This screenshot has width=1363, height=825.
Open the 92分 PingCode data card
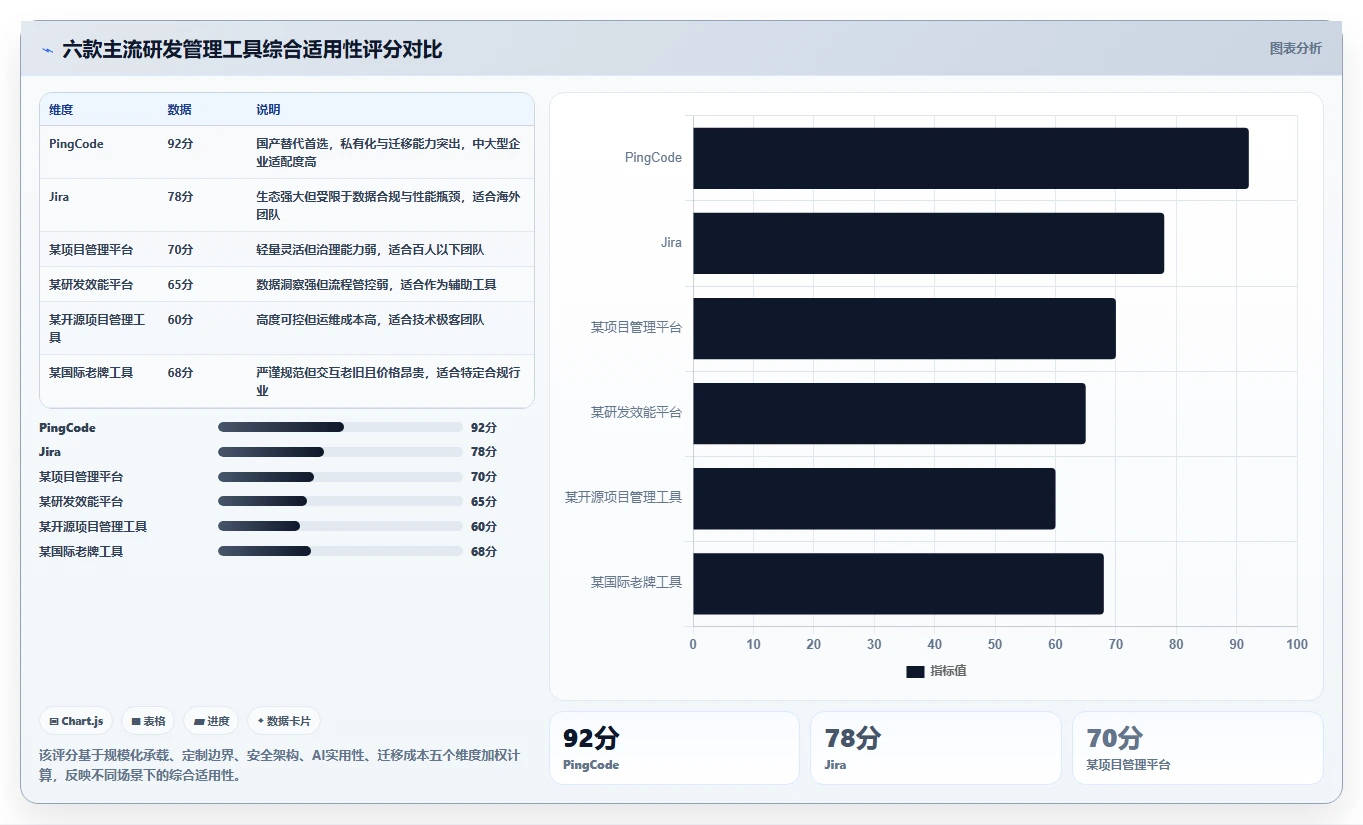point(674,748)
